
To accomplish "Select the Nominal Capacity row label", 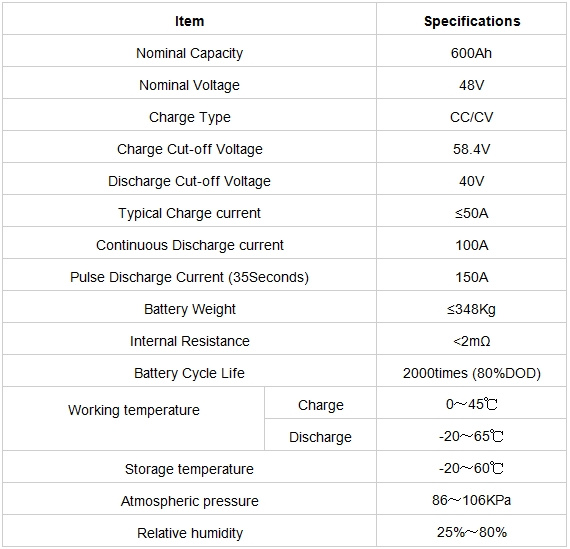I will coord(189,53).
